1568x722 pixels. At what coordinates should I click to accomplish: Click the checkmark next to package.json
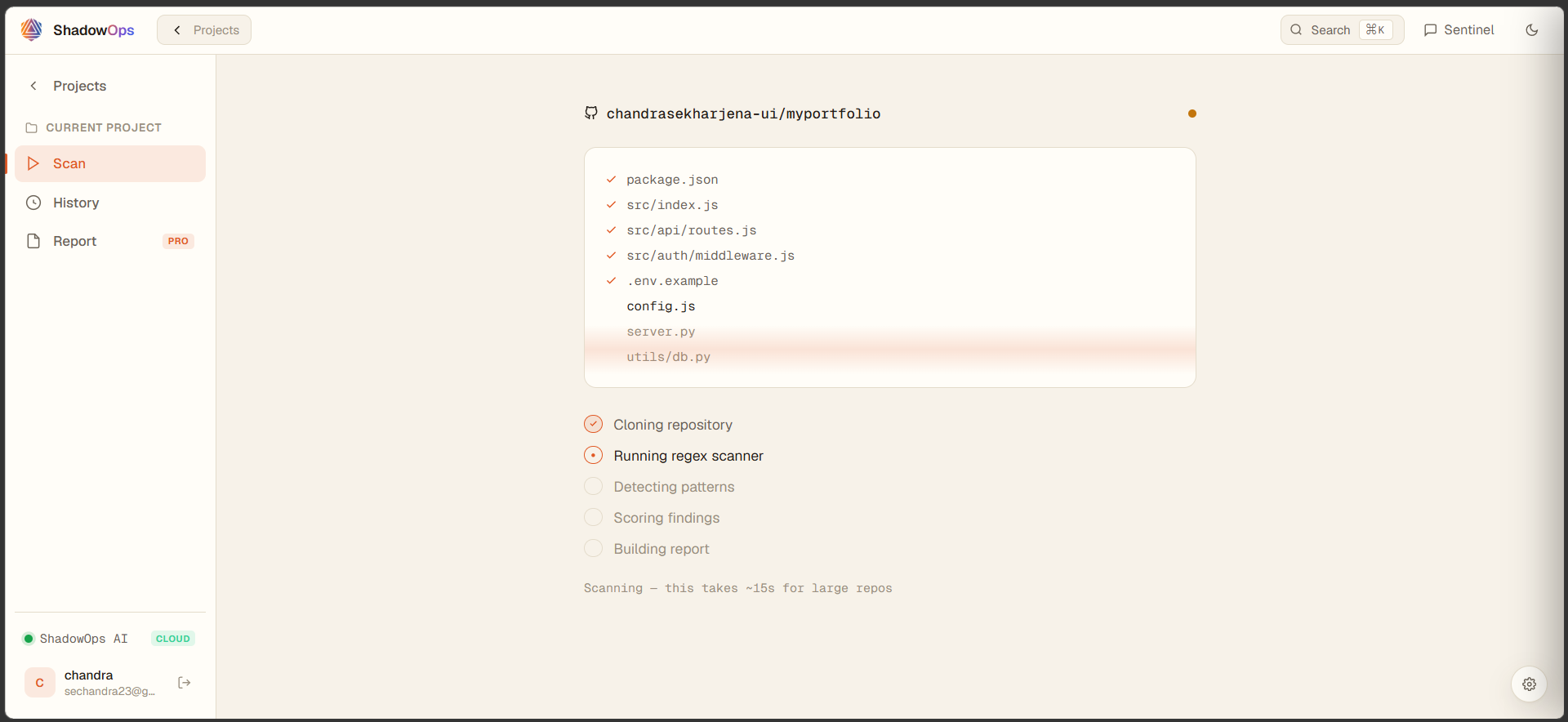pyautogui.click(x=611, y=180)
